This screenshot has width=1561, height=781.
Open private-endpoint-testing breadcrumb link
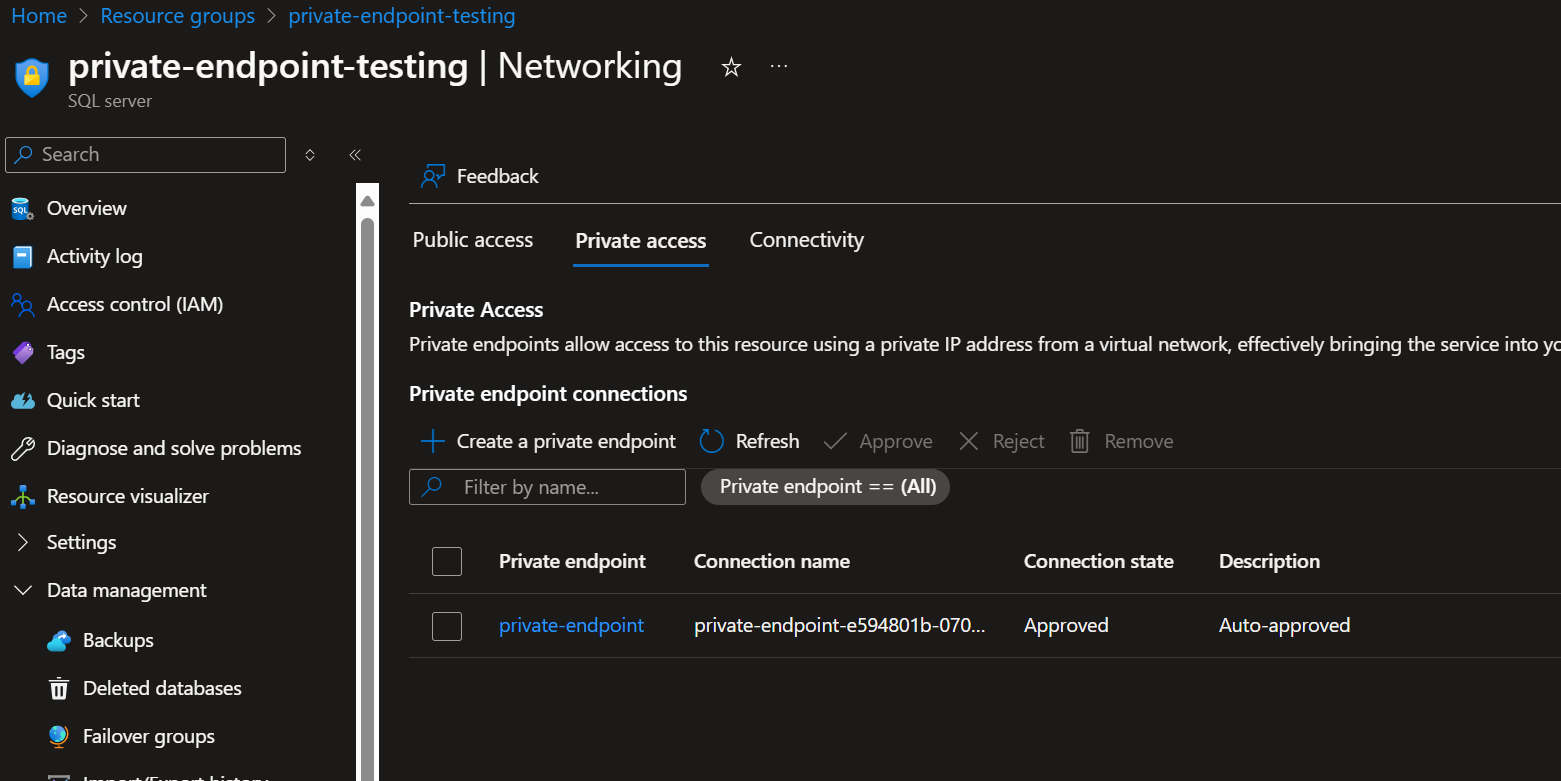tap(402, 16)
